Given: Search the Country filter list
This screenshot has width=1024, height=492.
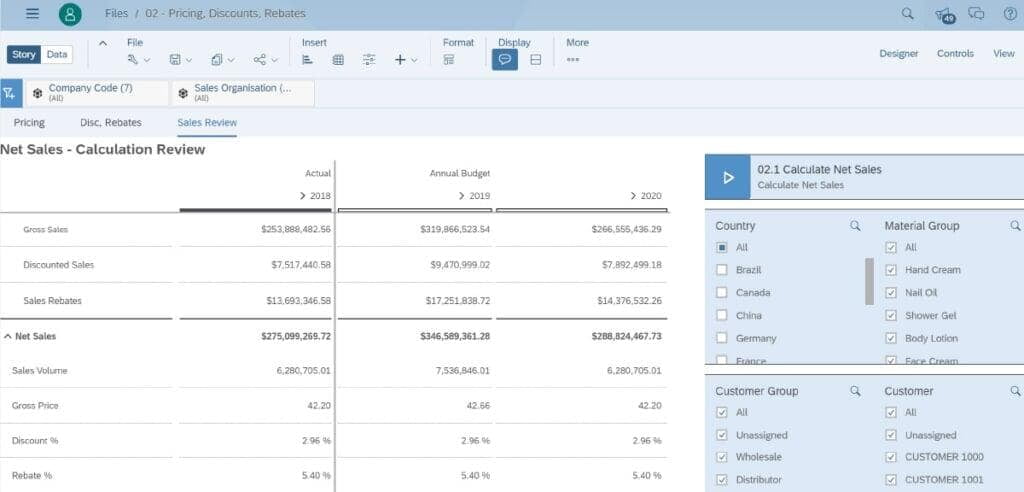Looking at the screenshot, I should pos(855,226).
